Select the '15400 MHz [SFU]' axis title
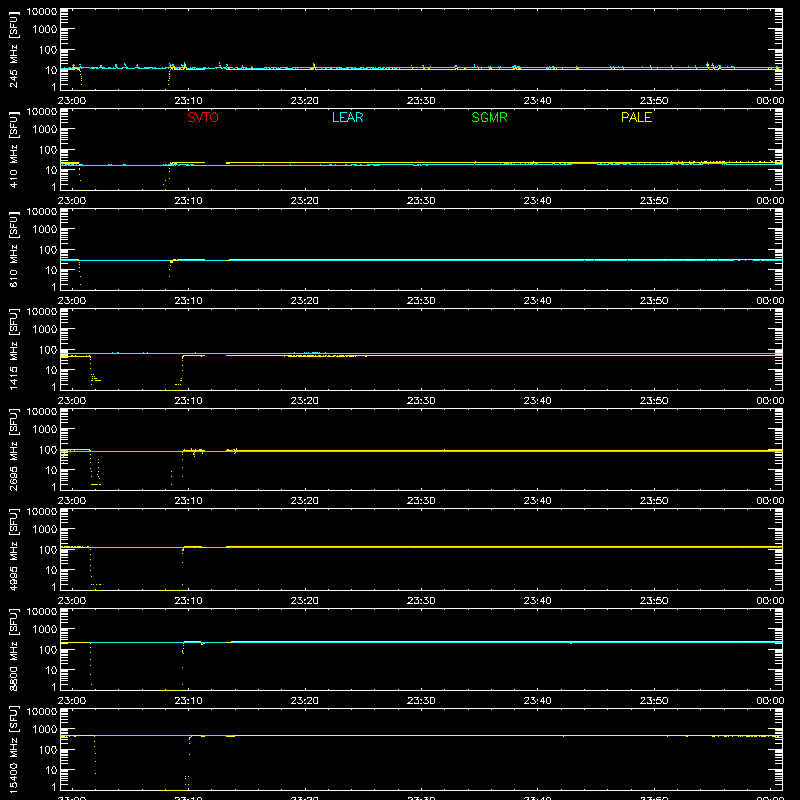This screenshot has height=800, width=800. pyautogui.click(x=13, y=749)
